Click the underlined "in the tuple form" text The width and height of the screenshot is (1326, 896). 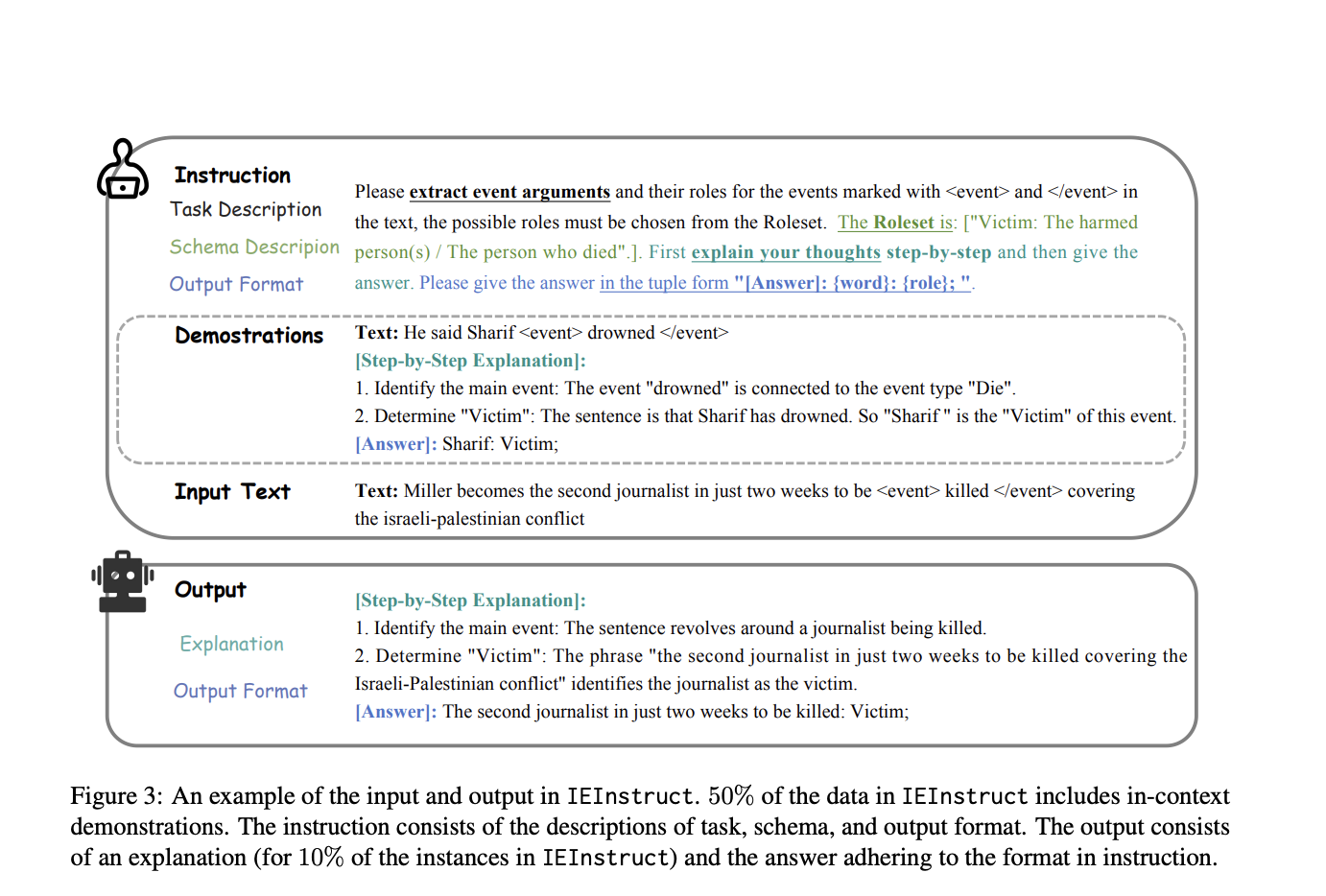click(664, 283)
